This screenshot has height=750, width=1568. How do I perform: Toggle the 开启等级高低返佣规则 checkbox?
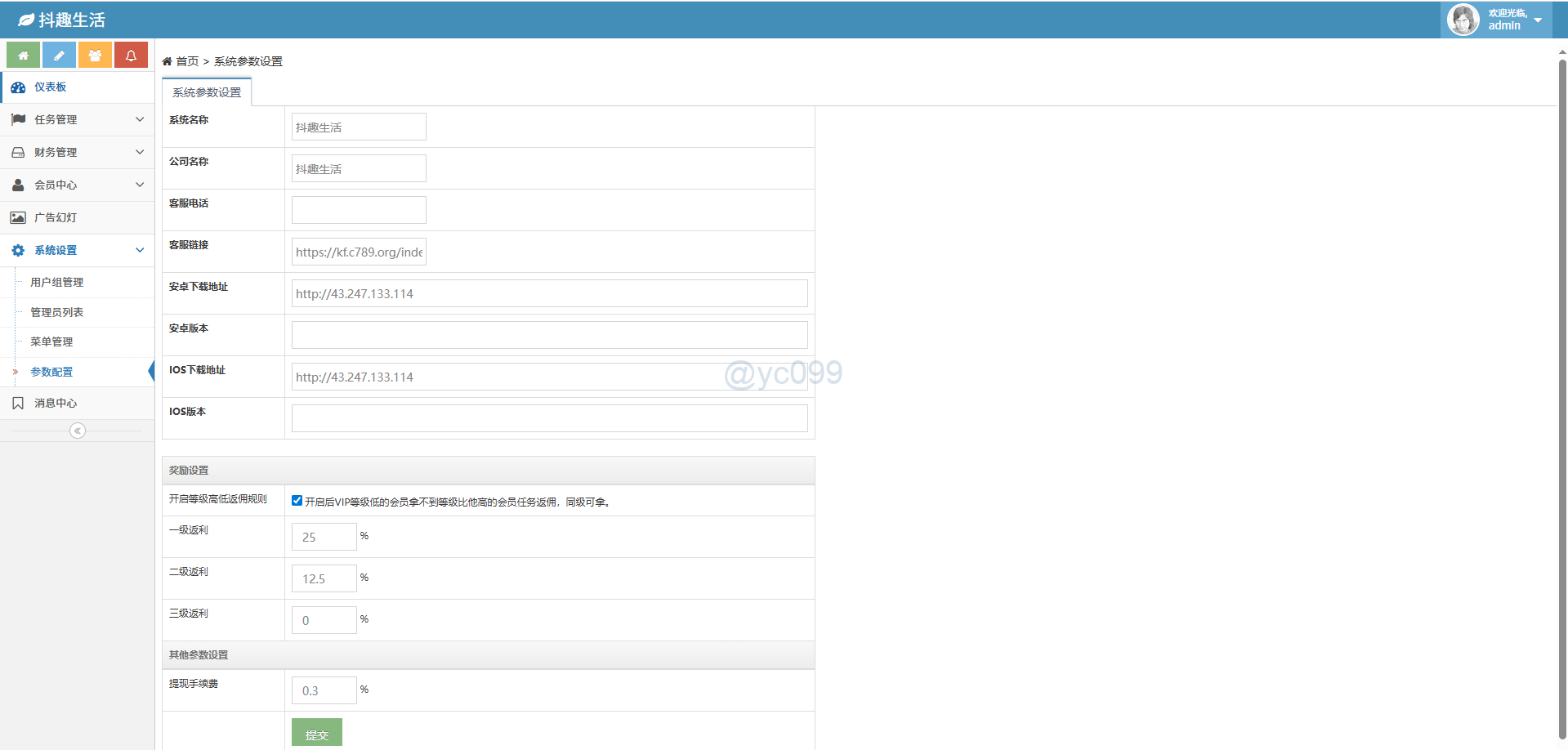[x=297, y=501]
